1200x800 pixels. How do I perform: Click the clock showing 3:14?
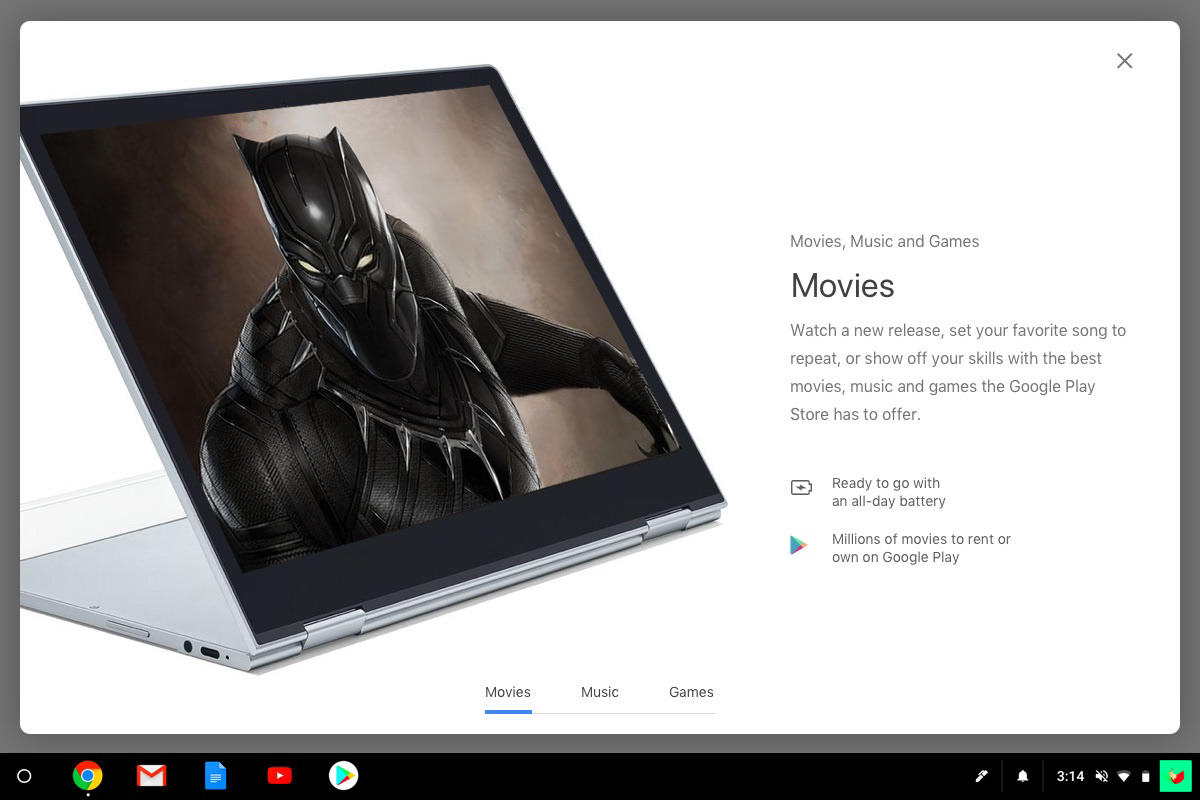tap(1070, 776)
